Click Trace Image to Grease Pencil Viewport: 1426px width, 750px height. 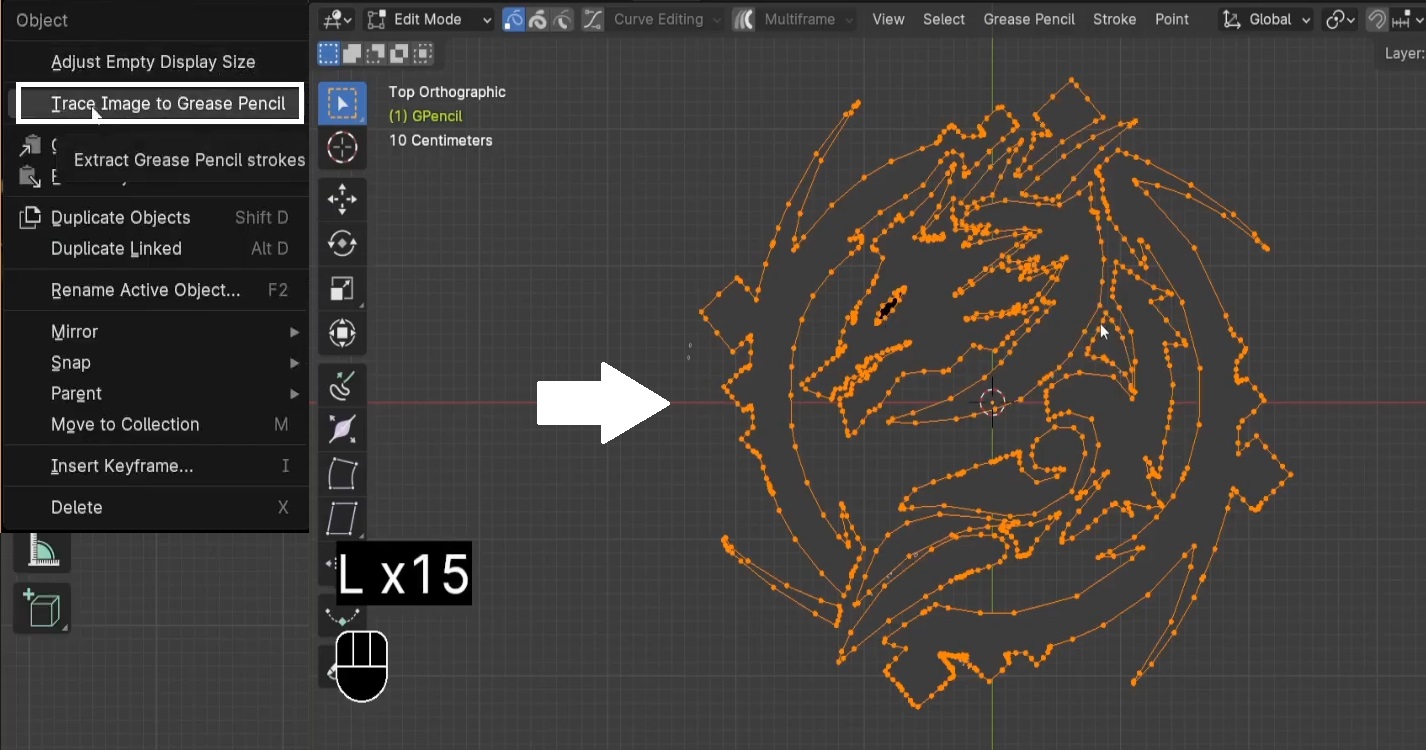point(160,103)
